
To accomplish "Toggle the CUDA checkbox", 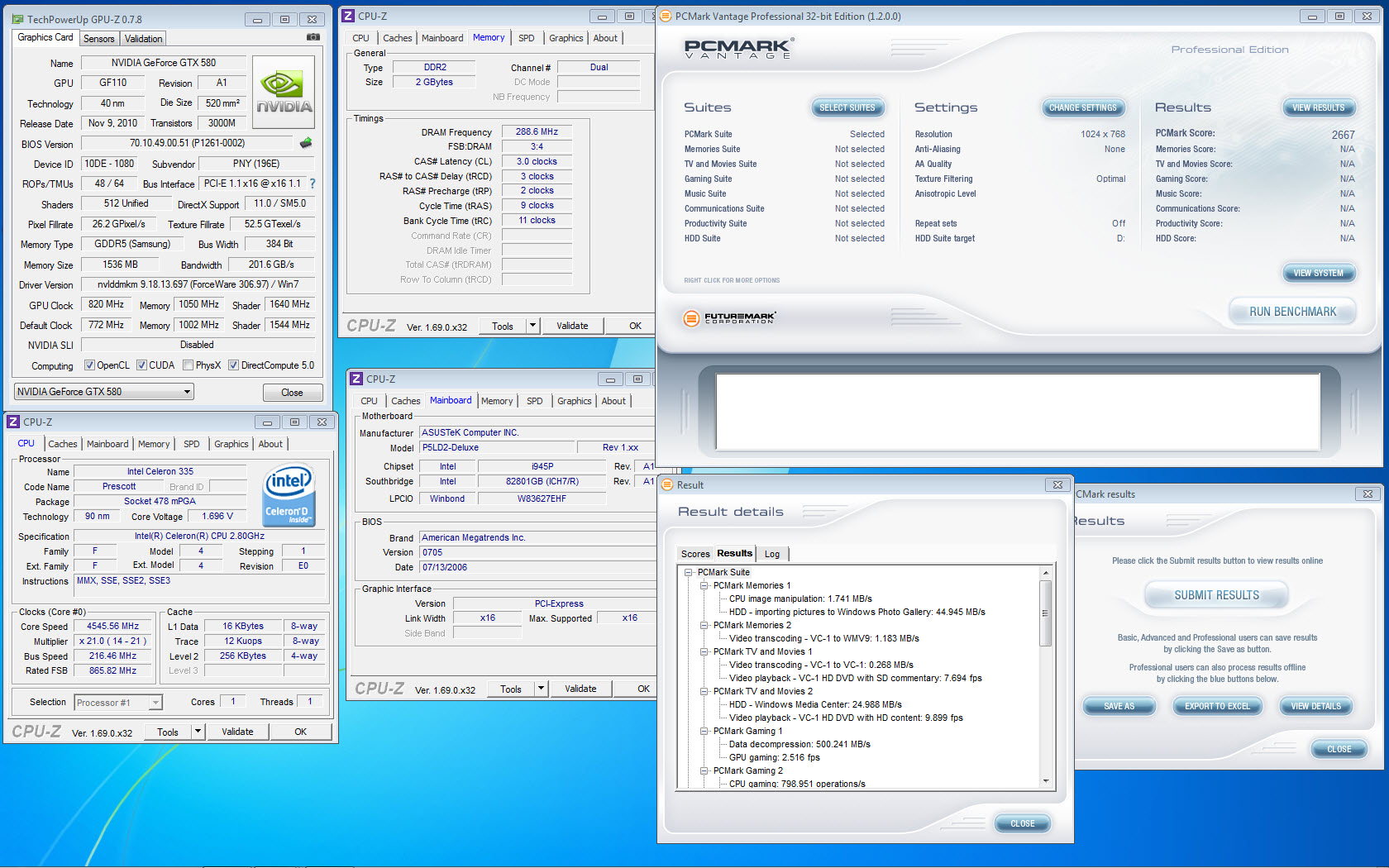I will 141,365.
